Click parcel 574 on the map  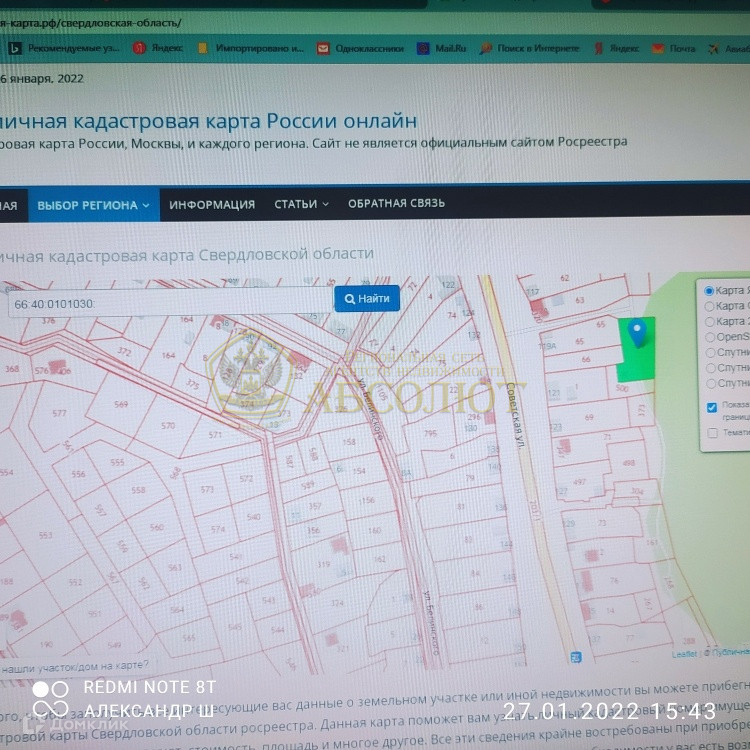pyautogui.click(x=218, y=529)
